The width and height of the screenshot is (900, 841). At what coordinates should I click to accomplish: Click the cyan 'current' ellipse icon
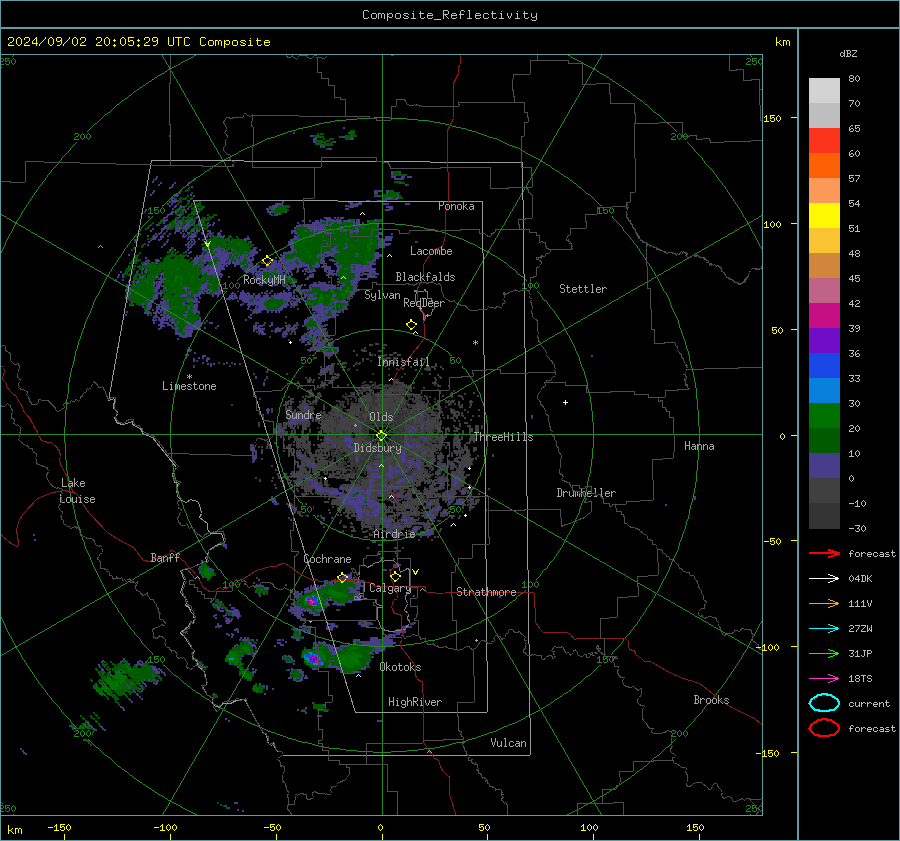(824, 703)
